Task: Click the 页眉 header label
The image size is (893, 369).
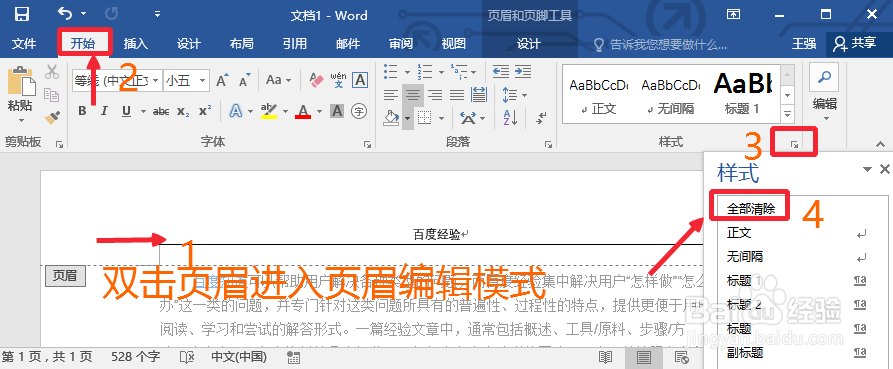Action: [65, 276]
